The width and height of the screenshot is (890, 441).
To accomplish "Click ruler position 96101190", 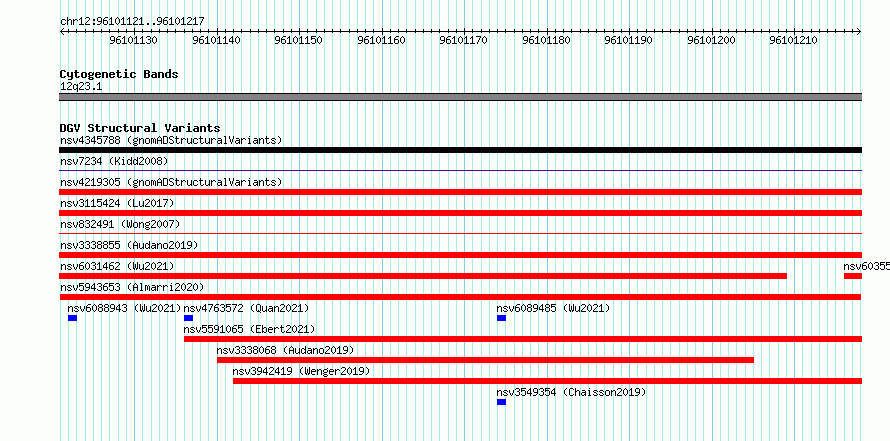I will (628, 40).
